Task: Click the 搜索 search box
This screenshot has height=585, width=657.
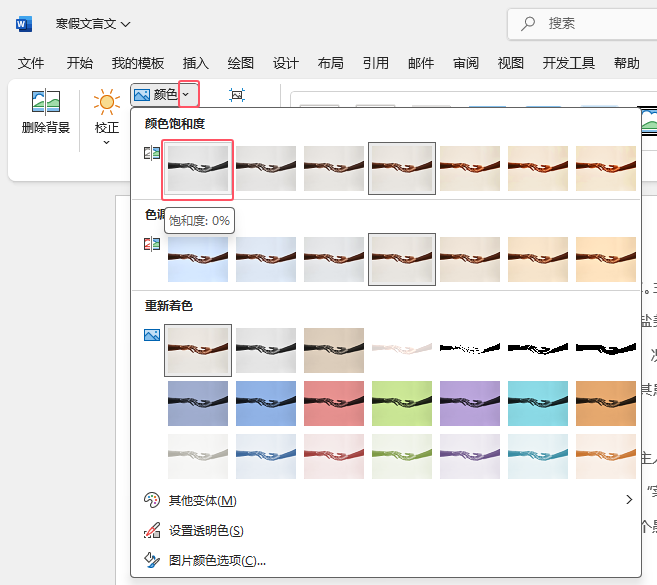Action: (x=582, y=24)
